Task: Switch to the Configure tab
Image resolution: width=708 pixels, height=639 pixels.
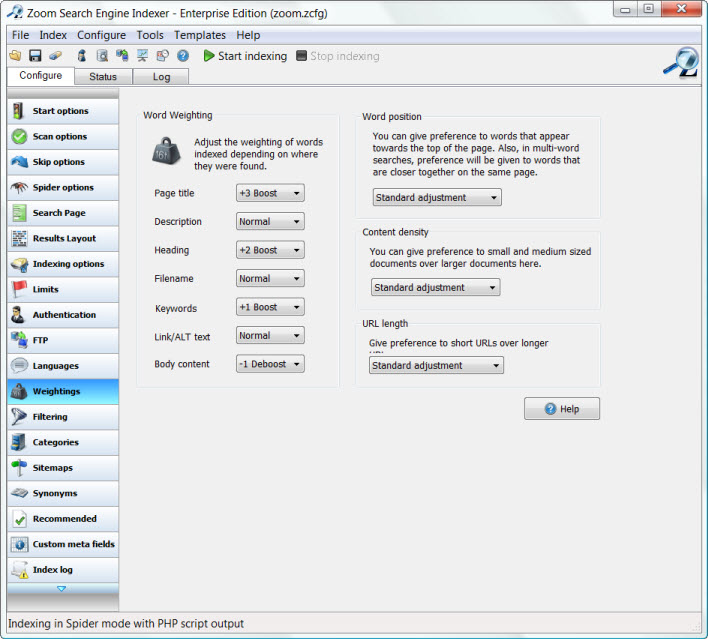Action: [41, 75]
